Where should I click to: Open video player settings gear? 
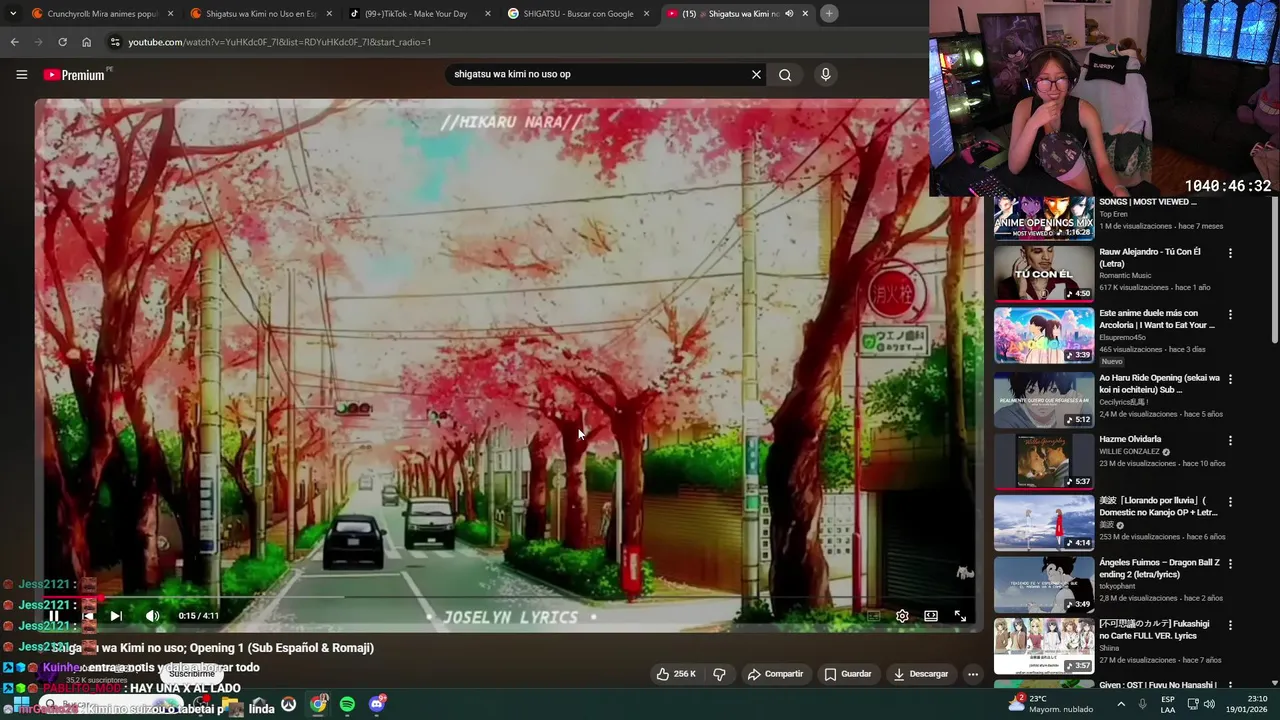[x=902, y=616]
